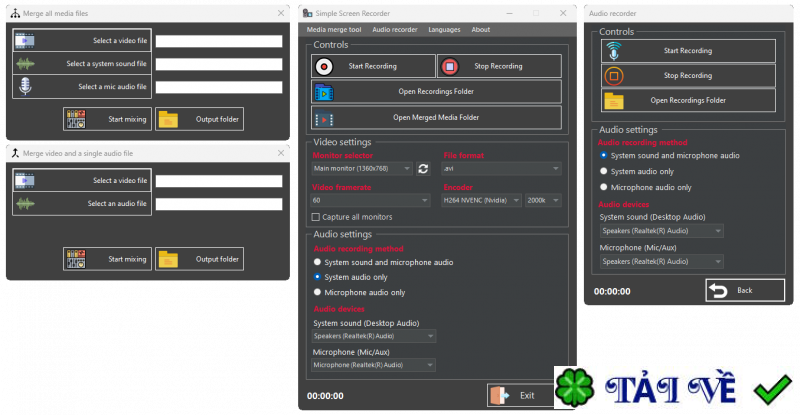The width and height of the screenshot is (800, 415).
Task: Click video path field in Merge video and single audio
Action: coord(219,181)
